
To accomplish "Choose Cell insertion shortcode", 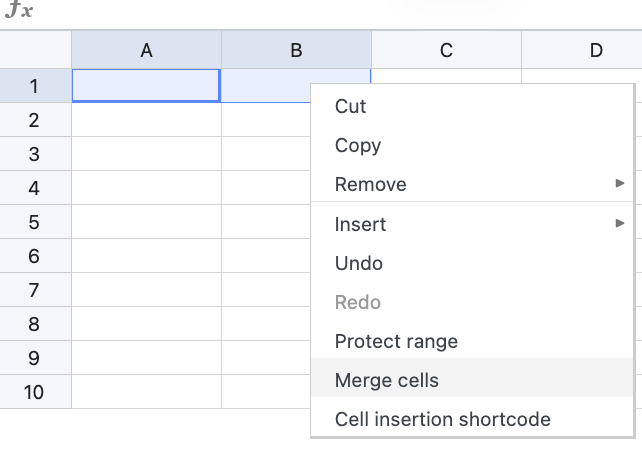I will point(443,419).
